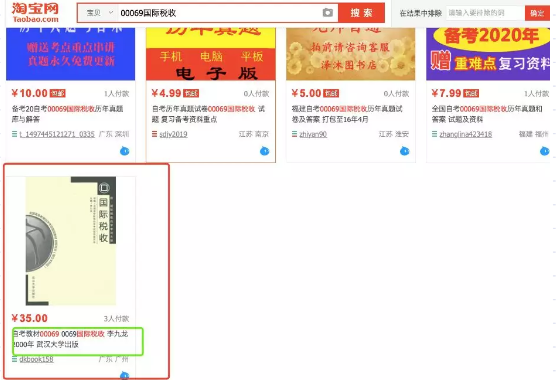Click 江苏 南京 location text
This screenshot has width=558, height=380.
point(254,134)
